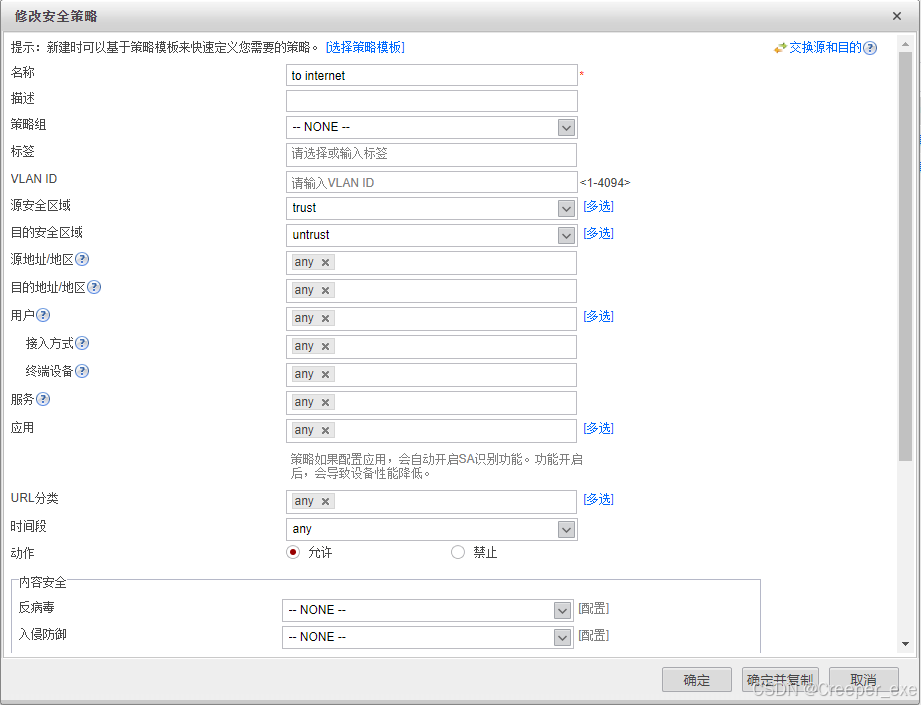The height and width of the screenshot is (705, 921).
Task: Remove the any tag from URL分类
Action: coord(325,502)
